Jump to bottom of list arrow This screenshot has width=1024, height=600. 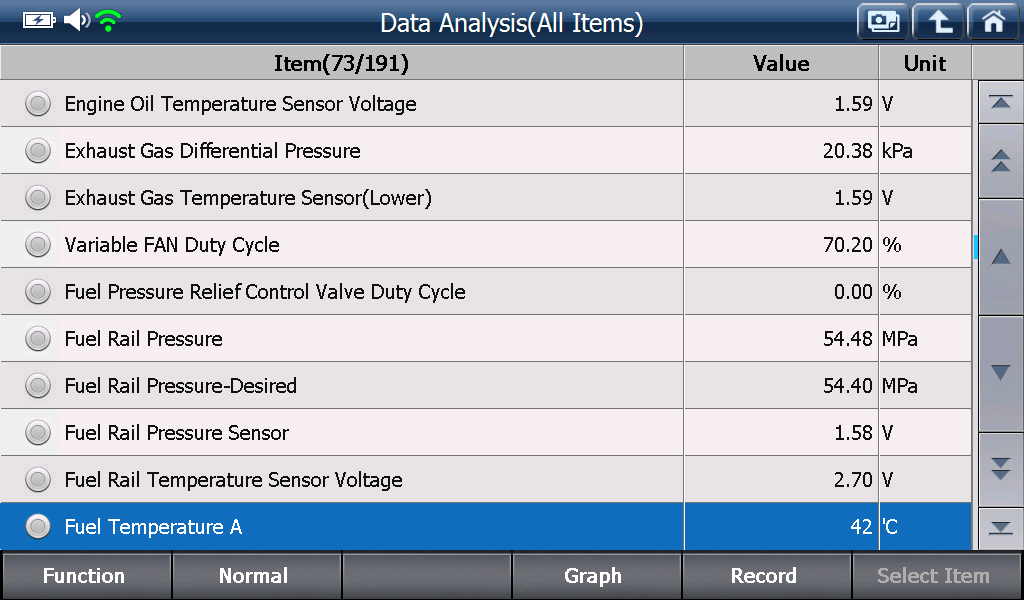1000,528
